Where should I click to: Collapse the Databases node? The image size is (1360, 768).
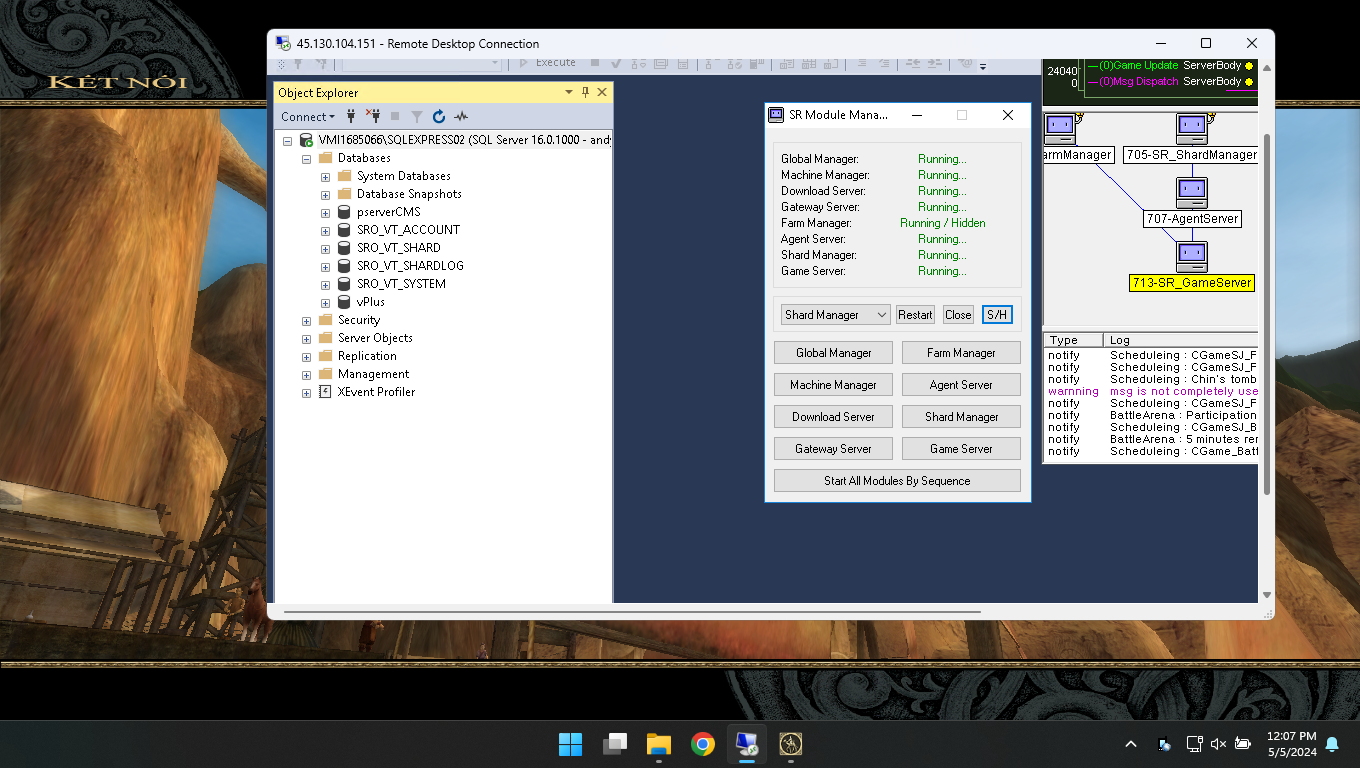point(307,158)
